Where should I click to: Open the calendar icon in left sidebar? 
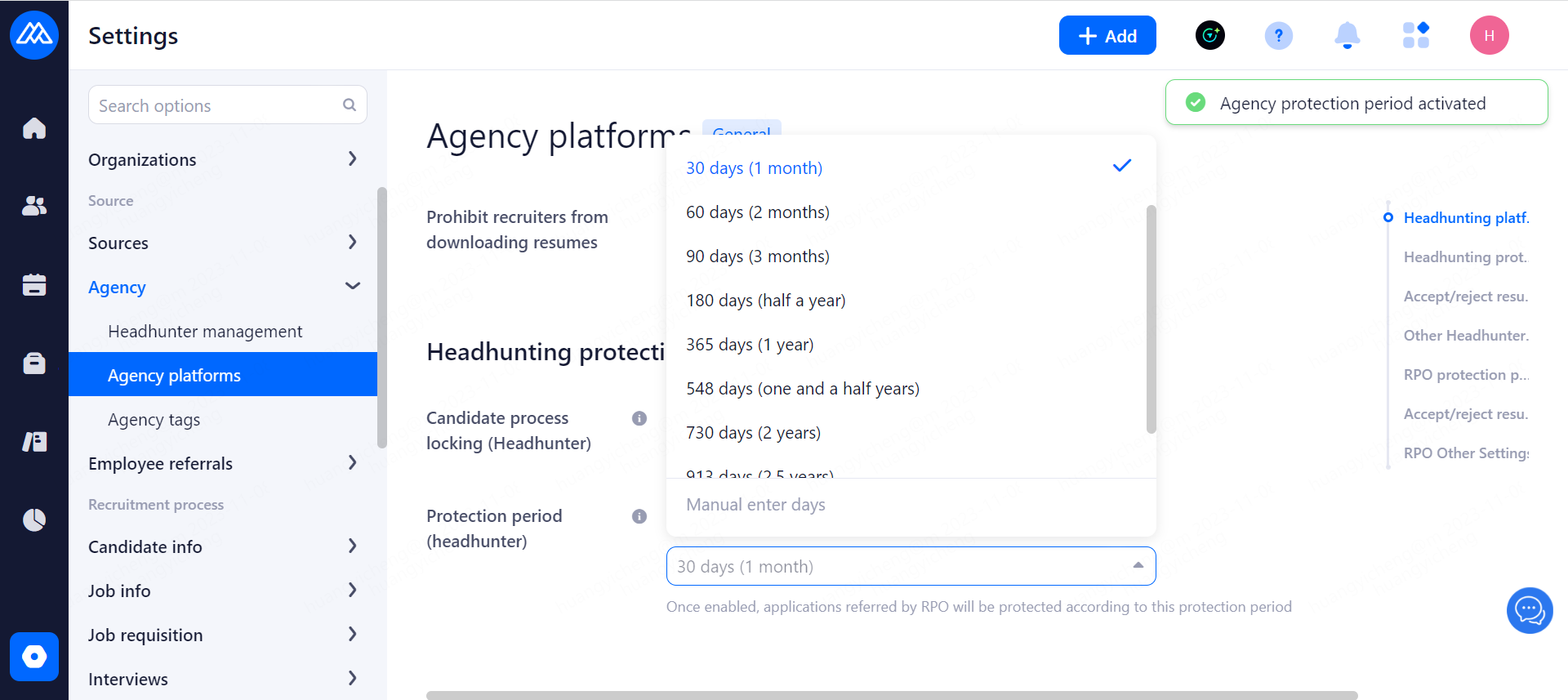click(34, 284)
